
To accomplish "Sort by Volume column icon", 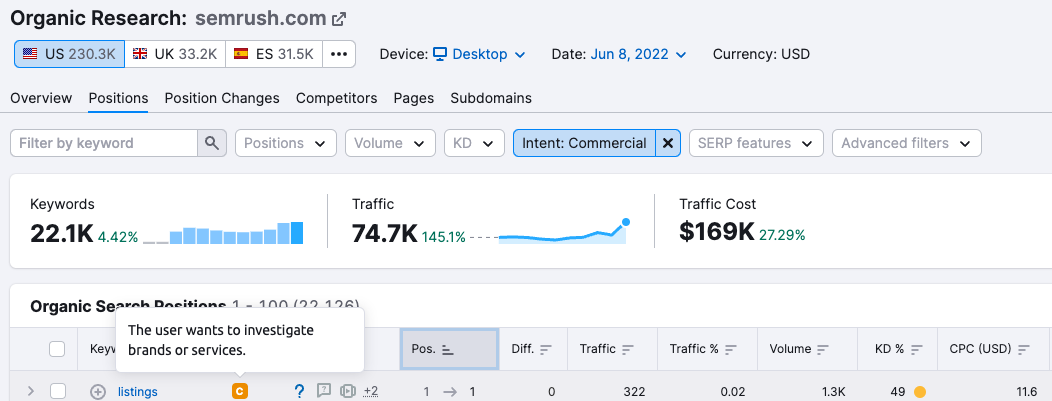I will pyautogui.click(x=823, y=349).
